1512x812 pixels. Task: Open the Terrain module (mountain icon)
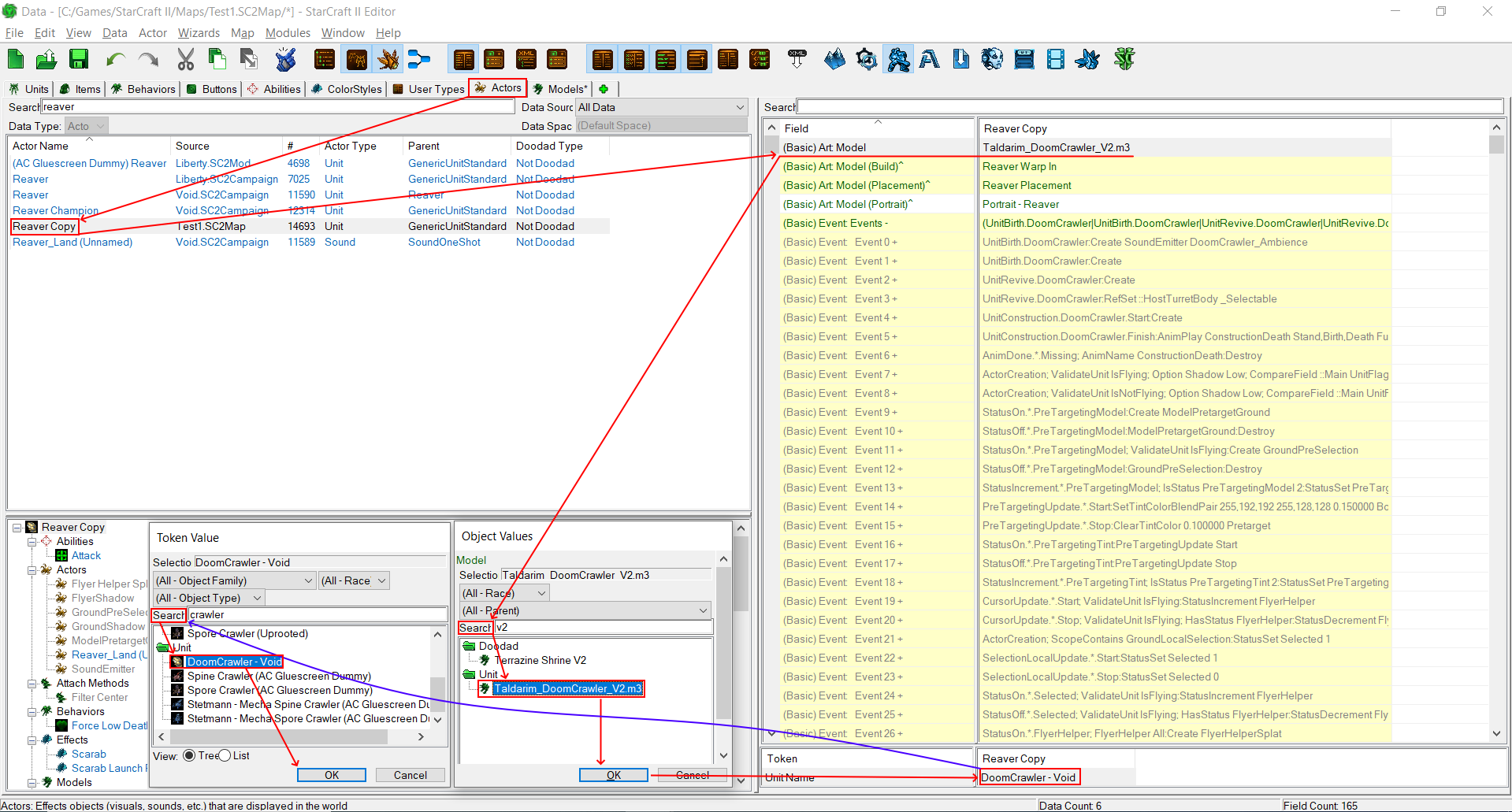pos(834,59)
